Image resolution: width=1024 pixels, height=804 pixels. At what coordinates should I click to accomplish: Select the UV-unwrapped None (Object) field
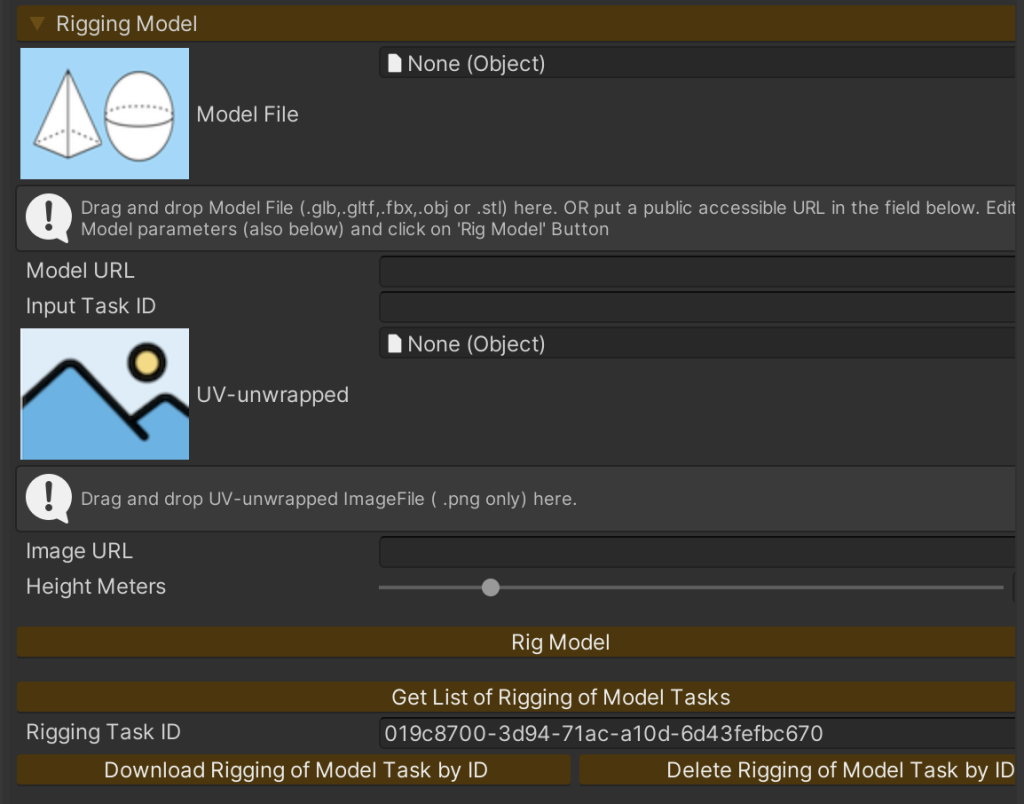pyautogui.click(x=700, y=344)
